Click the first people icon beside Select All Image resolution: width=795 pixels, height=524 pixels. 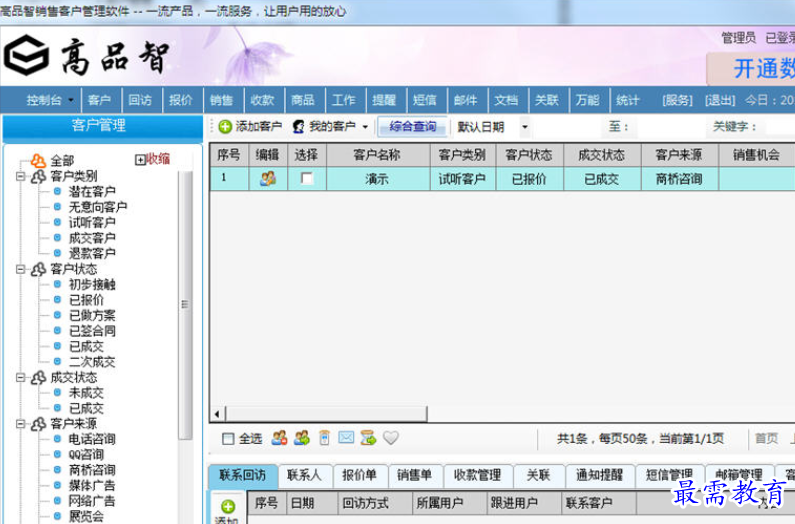coord(279,438)
